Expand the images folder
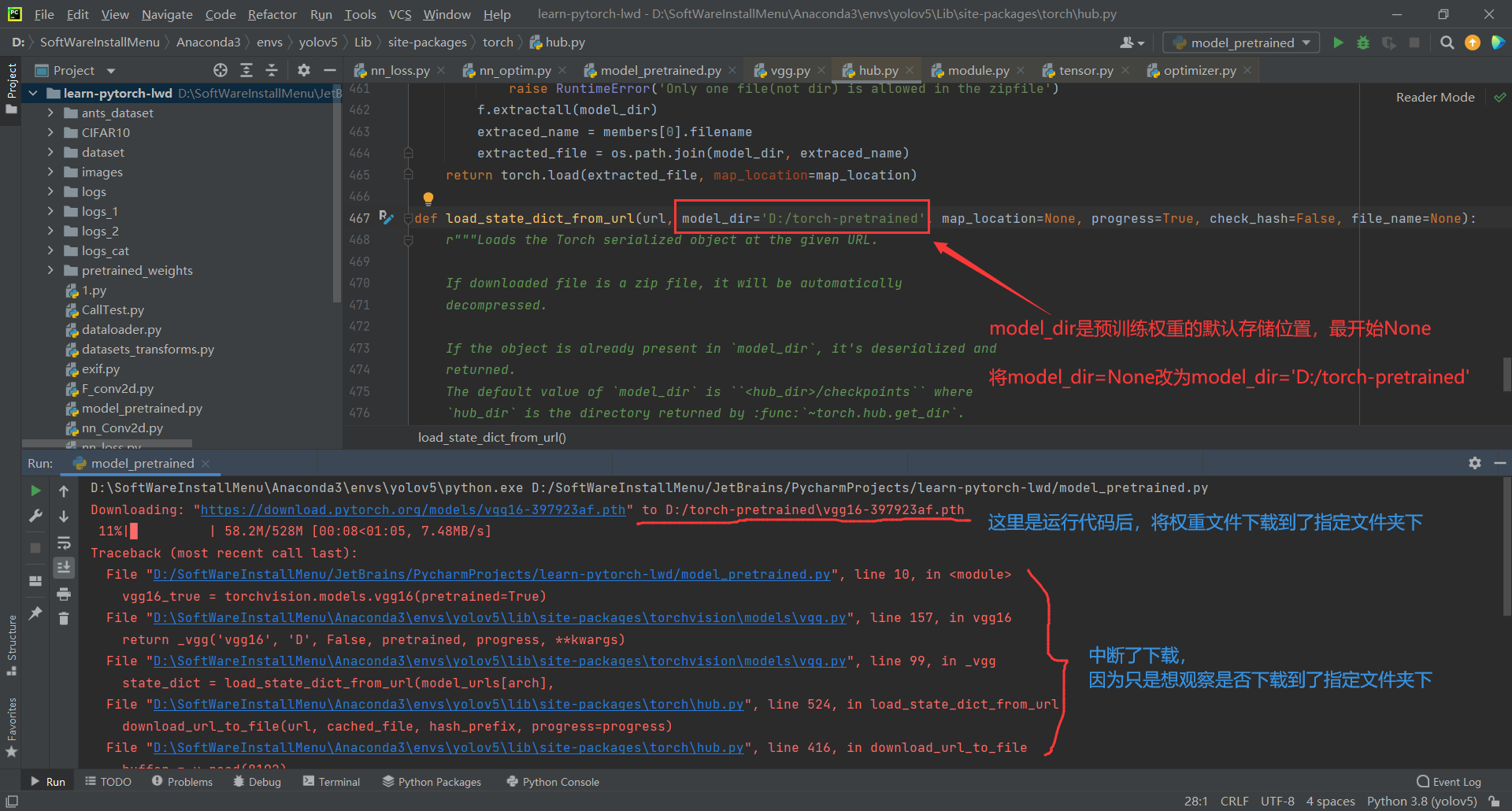The image size is (1512, 811). [x=50, y=172]
